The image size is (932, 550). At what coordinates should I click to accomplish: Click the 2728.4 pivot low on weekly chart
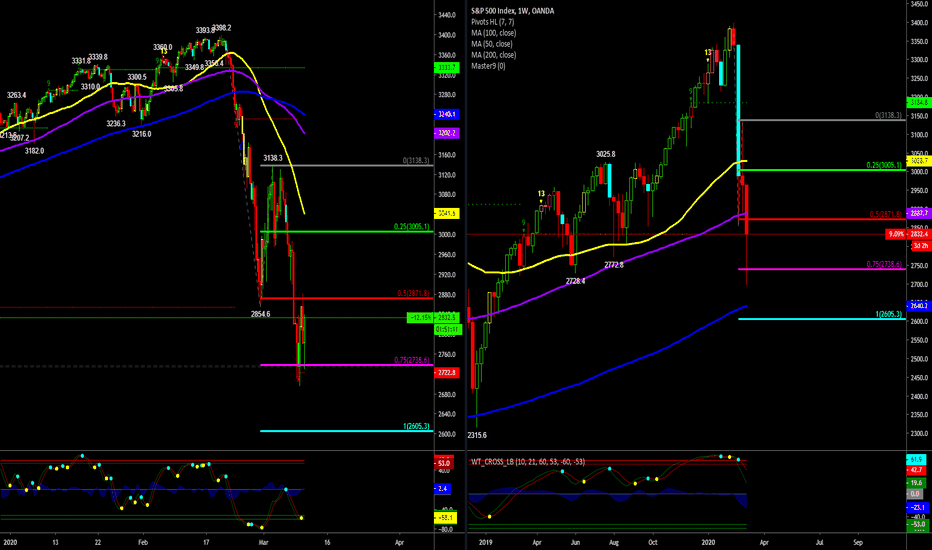point(575,281)
